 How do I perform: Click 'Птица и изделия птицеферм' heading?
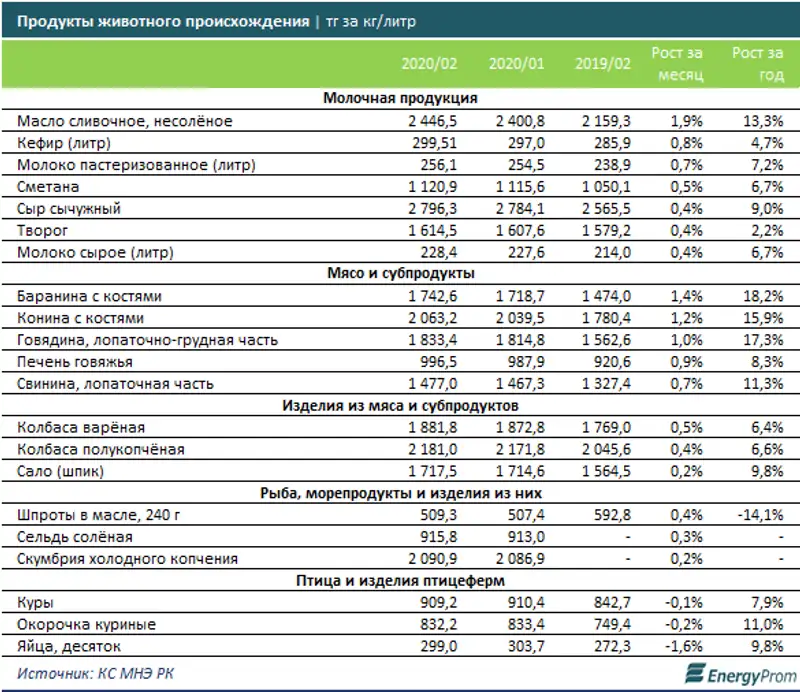pos(400,582)
